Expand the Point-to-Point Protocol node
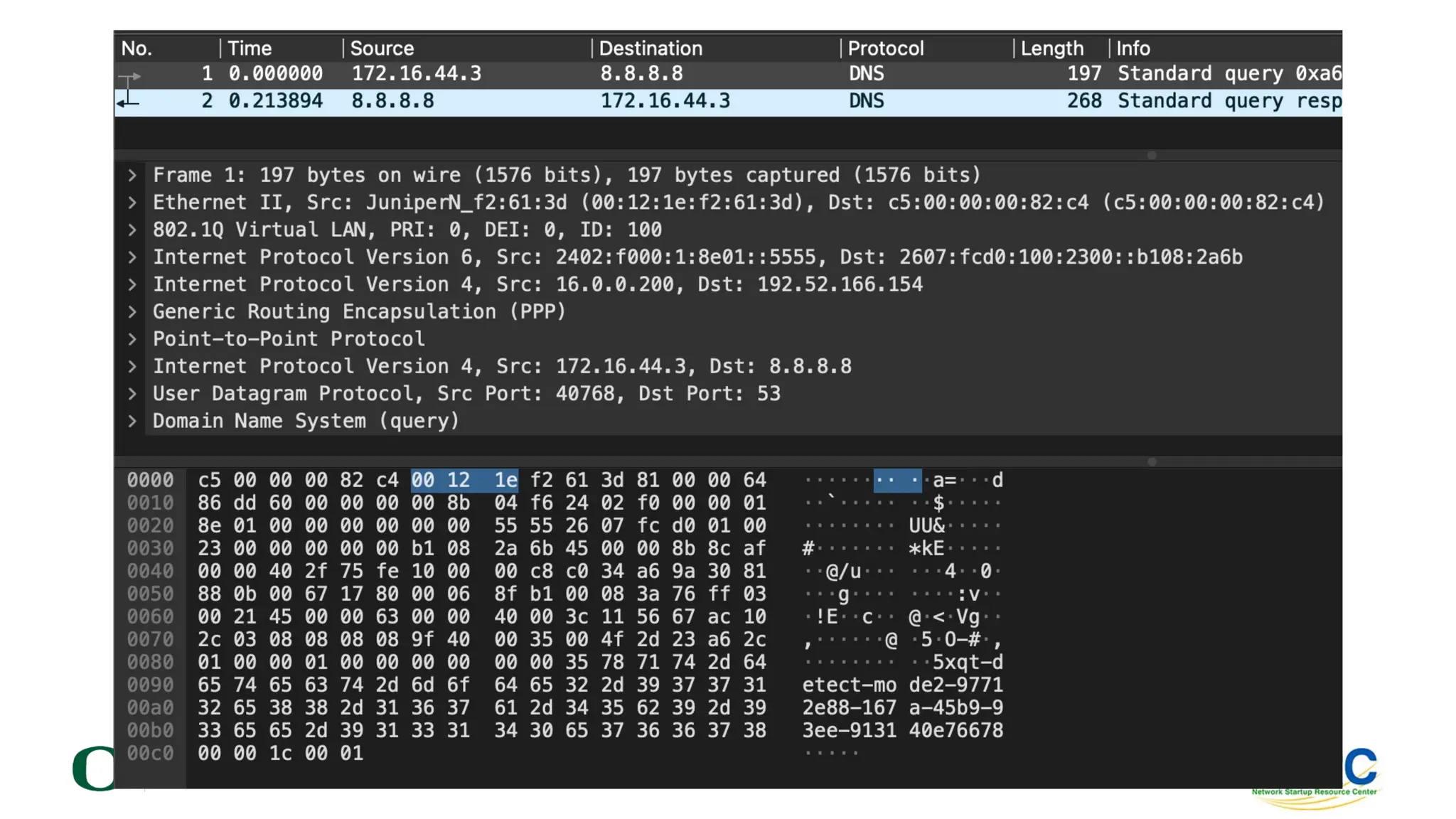Screen dimensions: 1456x819 (132, 339)
